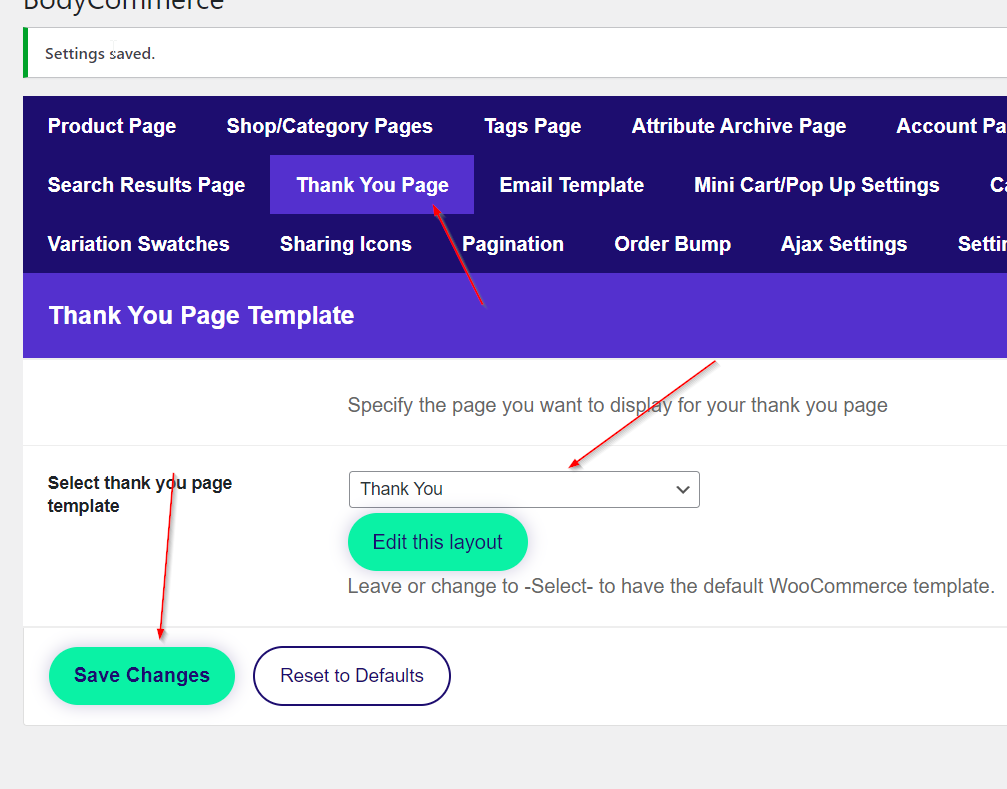Click the Reset to Defaults button

click(352, 676)
